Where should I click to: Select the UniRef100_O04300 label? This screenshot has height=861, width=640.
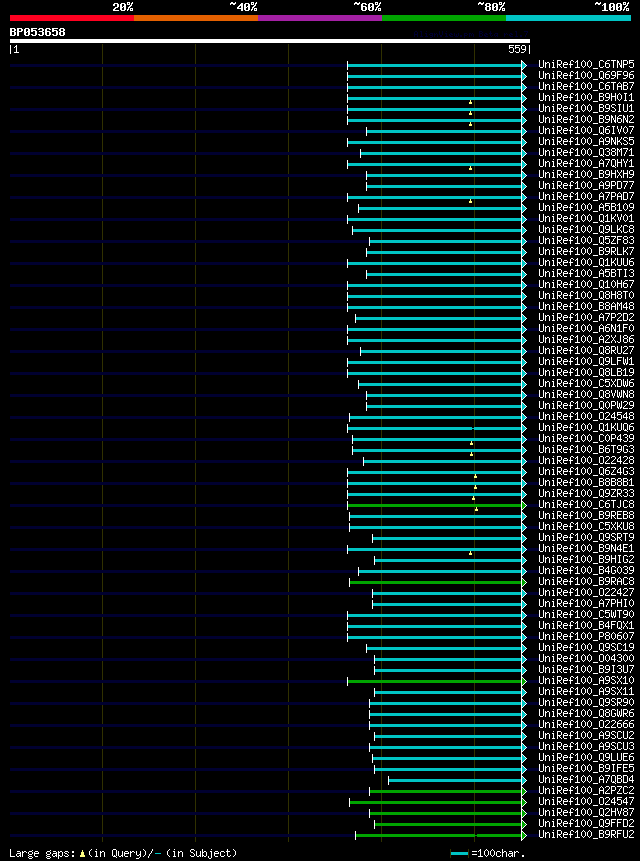[x=586, y=658]
